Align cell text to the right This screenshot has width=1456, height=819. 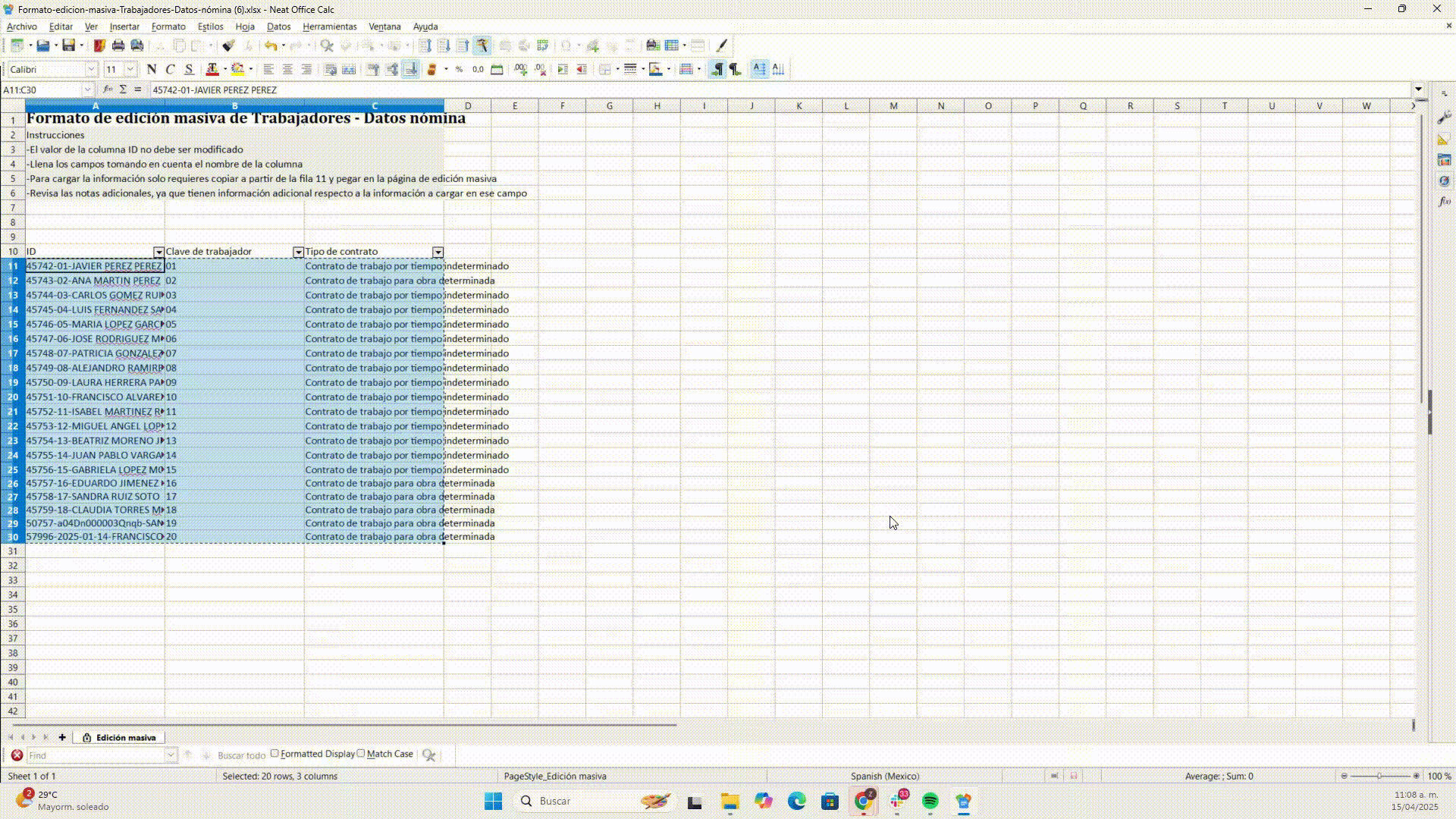306,69
